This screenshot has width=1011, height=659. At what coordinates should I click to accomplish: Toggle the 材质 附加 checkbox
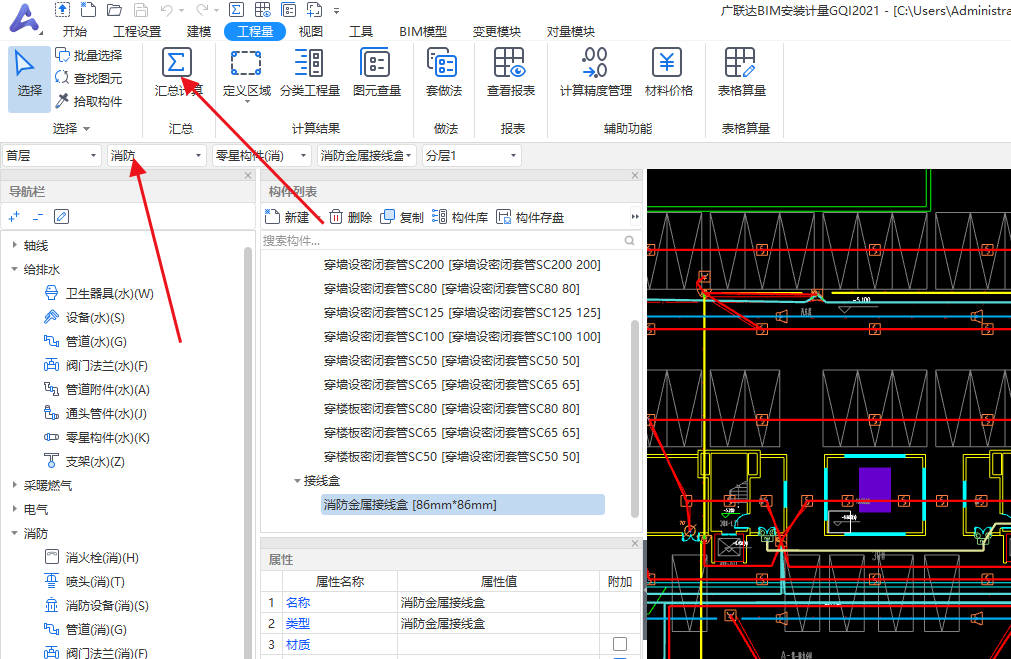620,644
